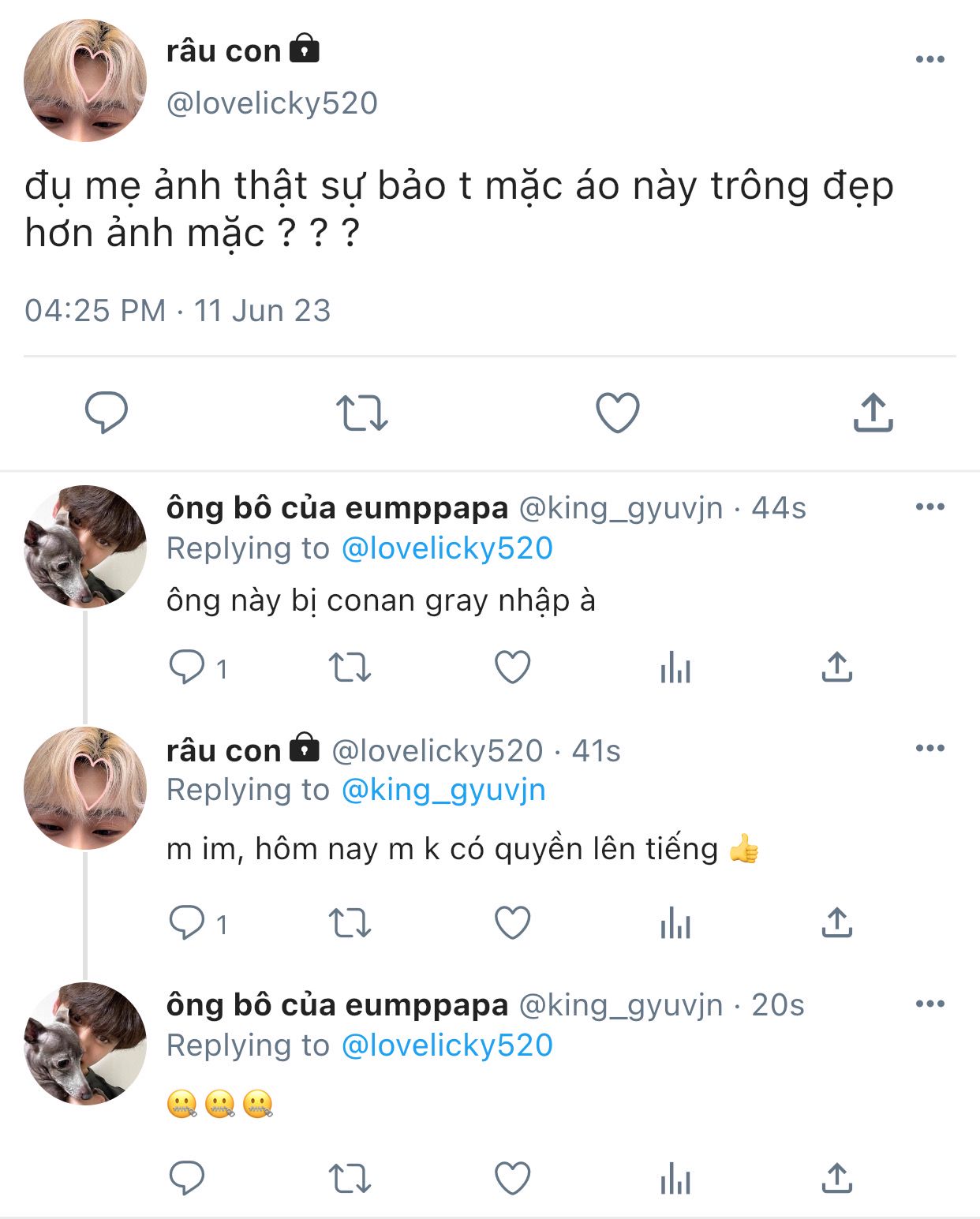The width and height of the screenshot is (980, 1219).
Task: Share the main tweet
Action: pyautogui.click(x=873, y=413)
